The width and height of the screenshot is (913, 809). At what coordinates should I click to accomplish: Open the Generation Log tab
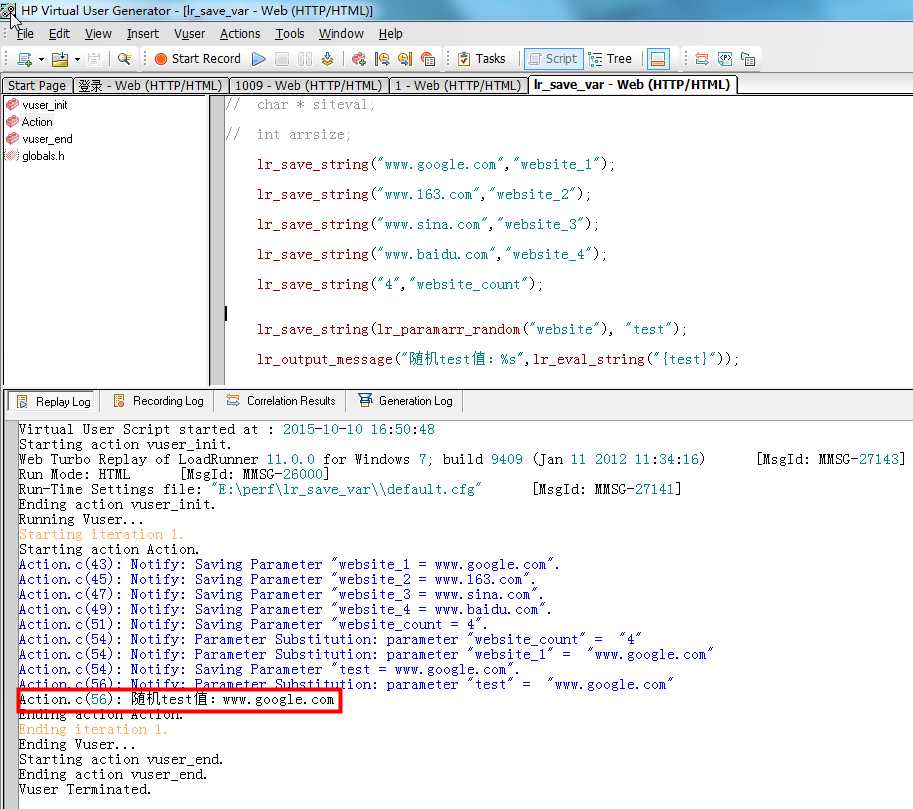[x=405, y=401]
